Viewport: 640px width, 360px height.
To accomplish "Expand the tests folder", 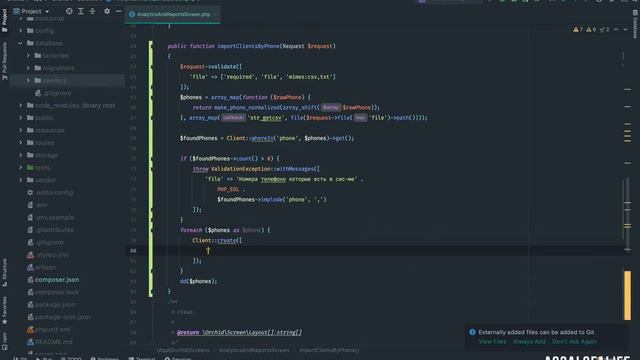I will pos(20,167).
